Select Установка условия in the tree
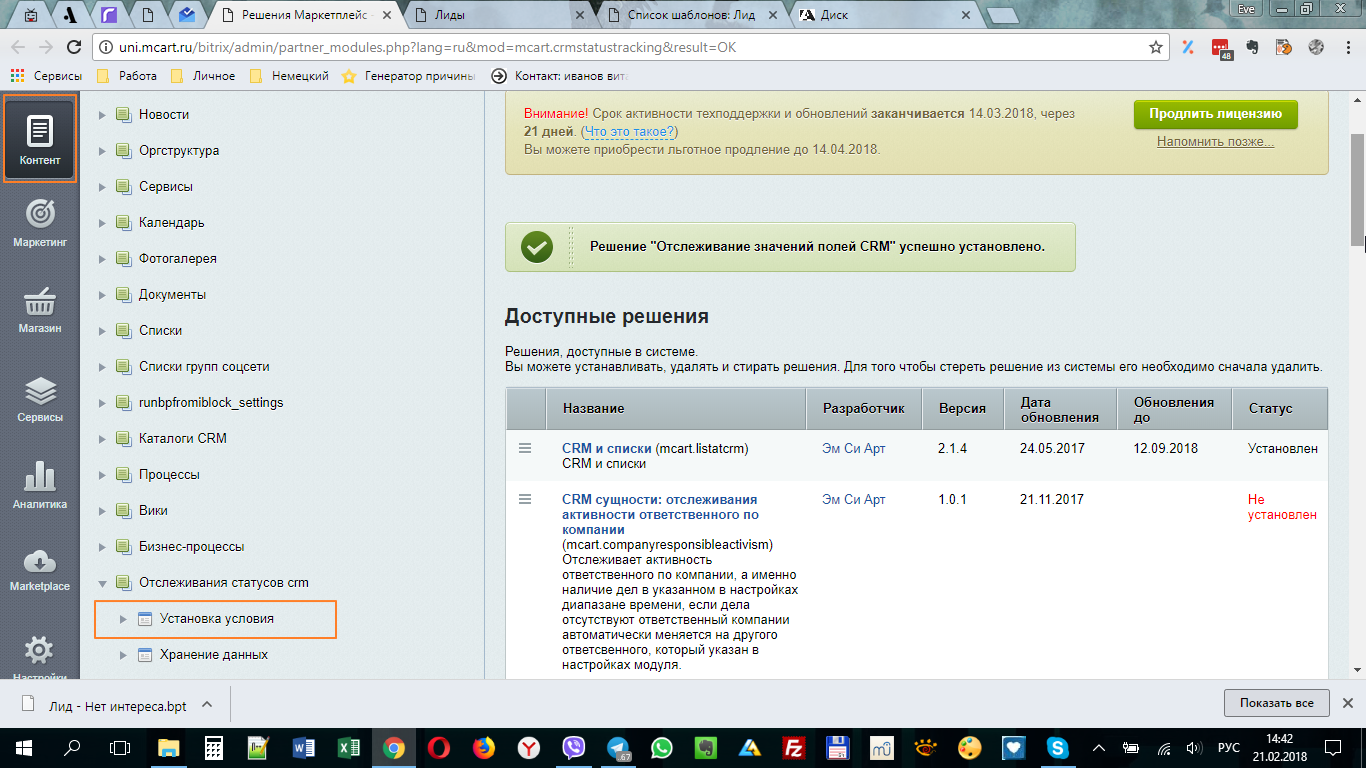The width and height of the screenshot is (1366, 768). (216, 619)
